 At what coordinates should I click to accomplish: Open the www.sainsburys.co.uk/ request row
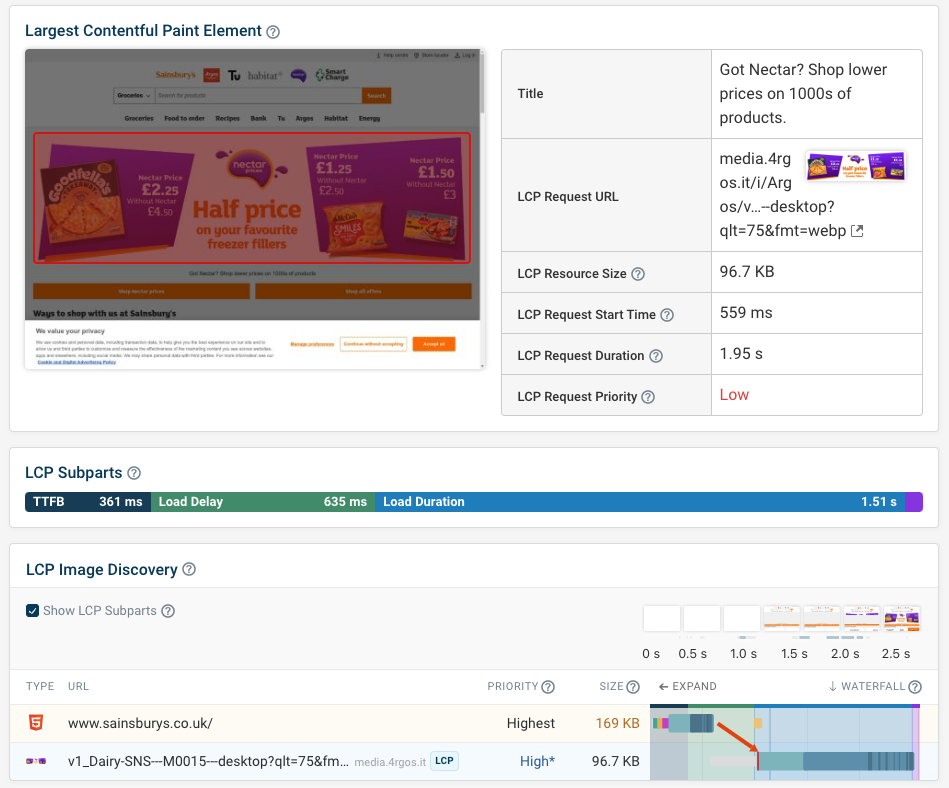click(x=474, y=723)
